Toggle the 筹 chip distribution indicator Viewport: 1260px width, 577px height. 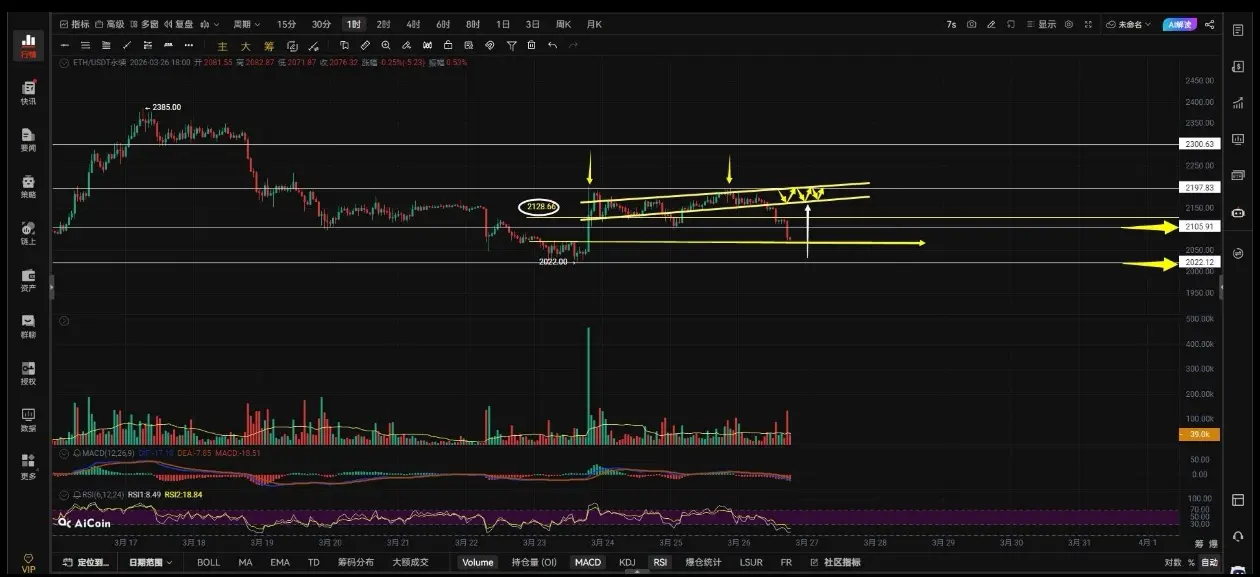tap(269, 46)
